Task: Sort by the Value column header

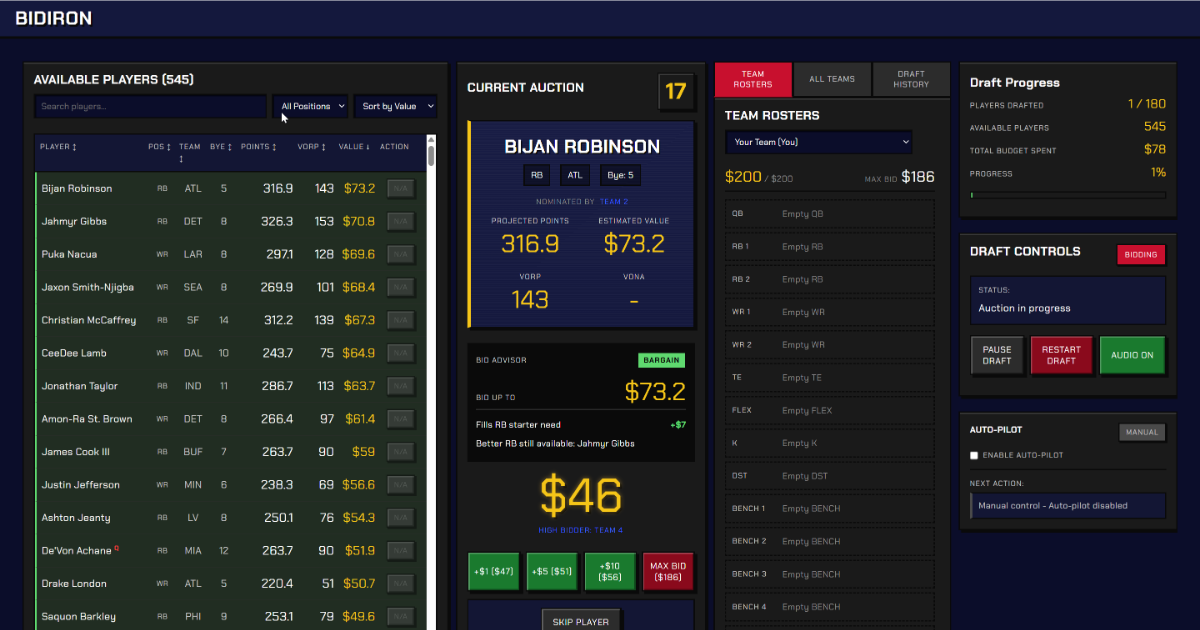Action: coord(355,147)
